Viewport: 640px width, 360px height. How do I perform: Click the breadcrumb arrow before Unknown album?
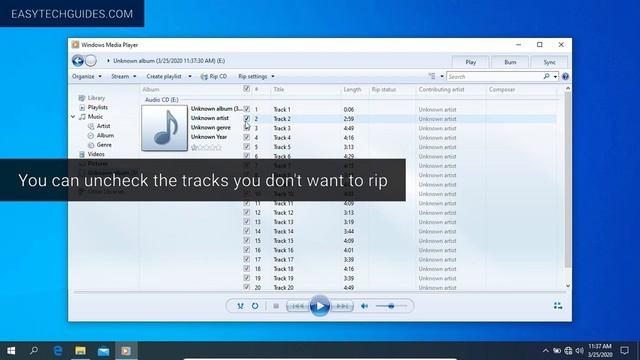108,61
